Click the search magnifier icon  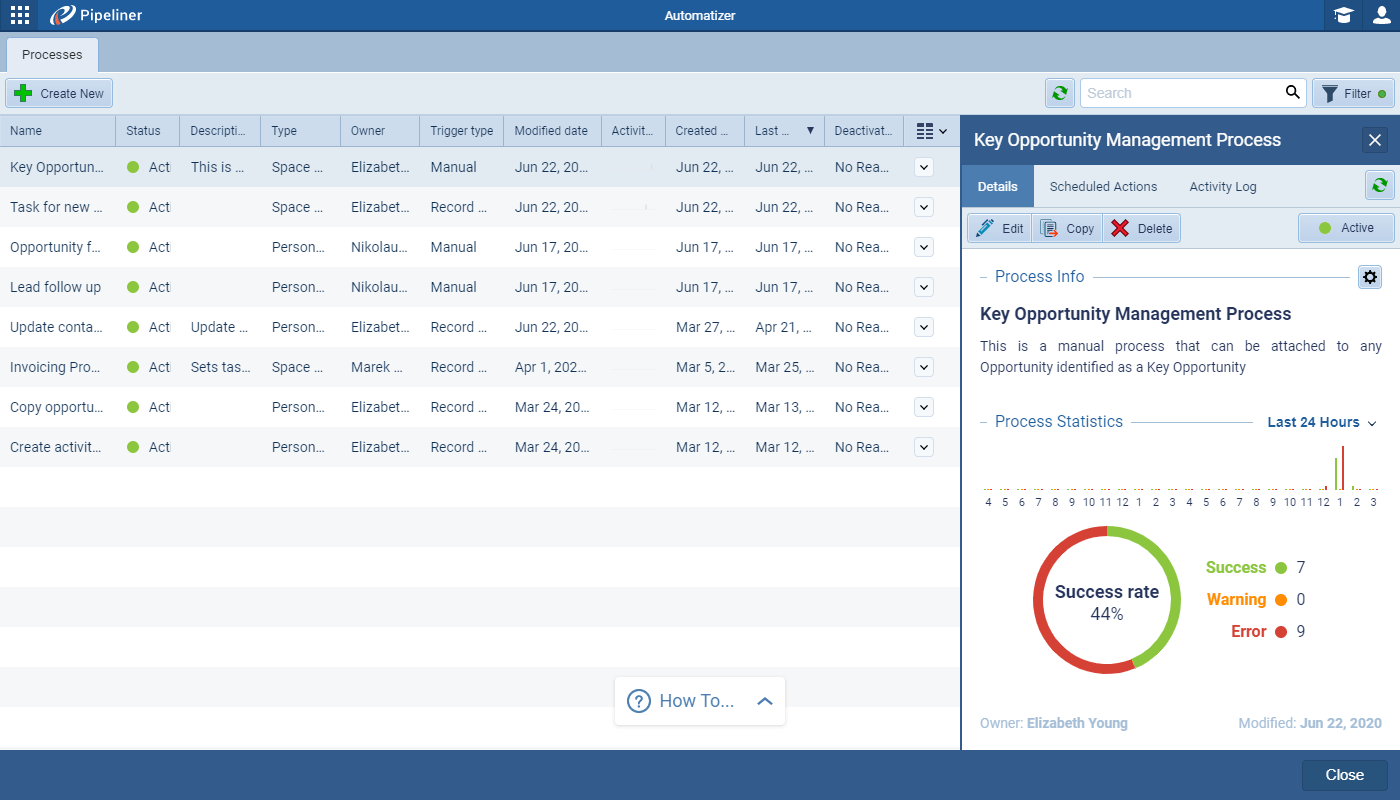click(1293, 93)
